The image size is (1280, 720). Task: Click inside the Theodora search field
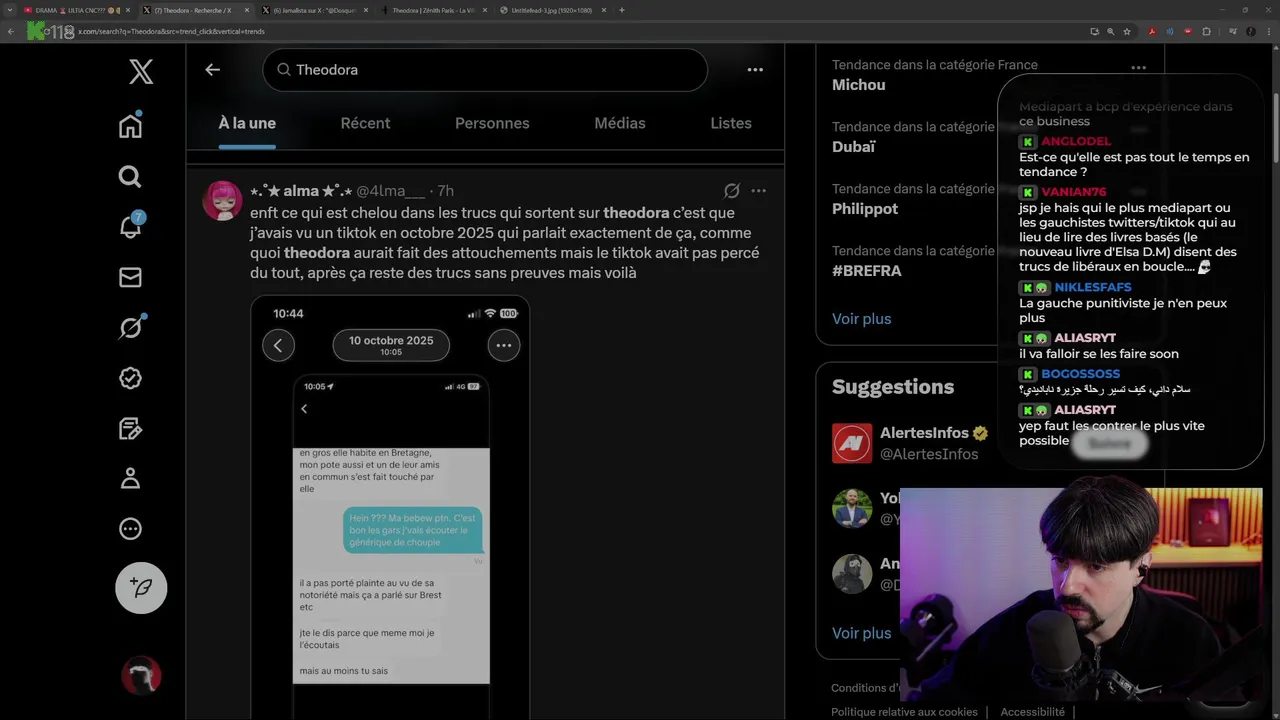coord(485,70)
